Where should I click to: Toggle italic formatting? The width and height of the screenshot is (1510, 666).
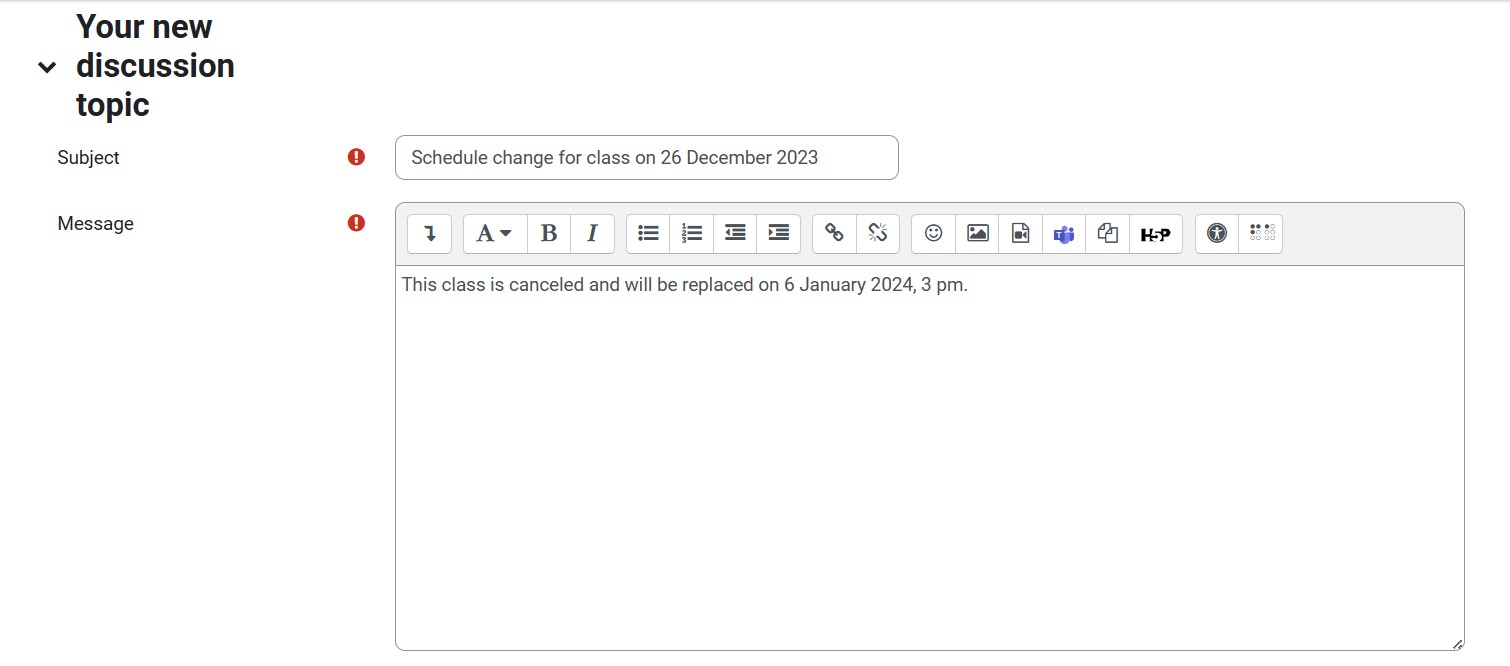[x=592, y=234]
